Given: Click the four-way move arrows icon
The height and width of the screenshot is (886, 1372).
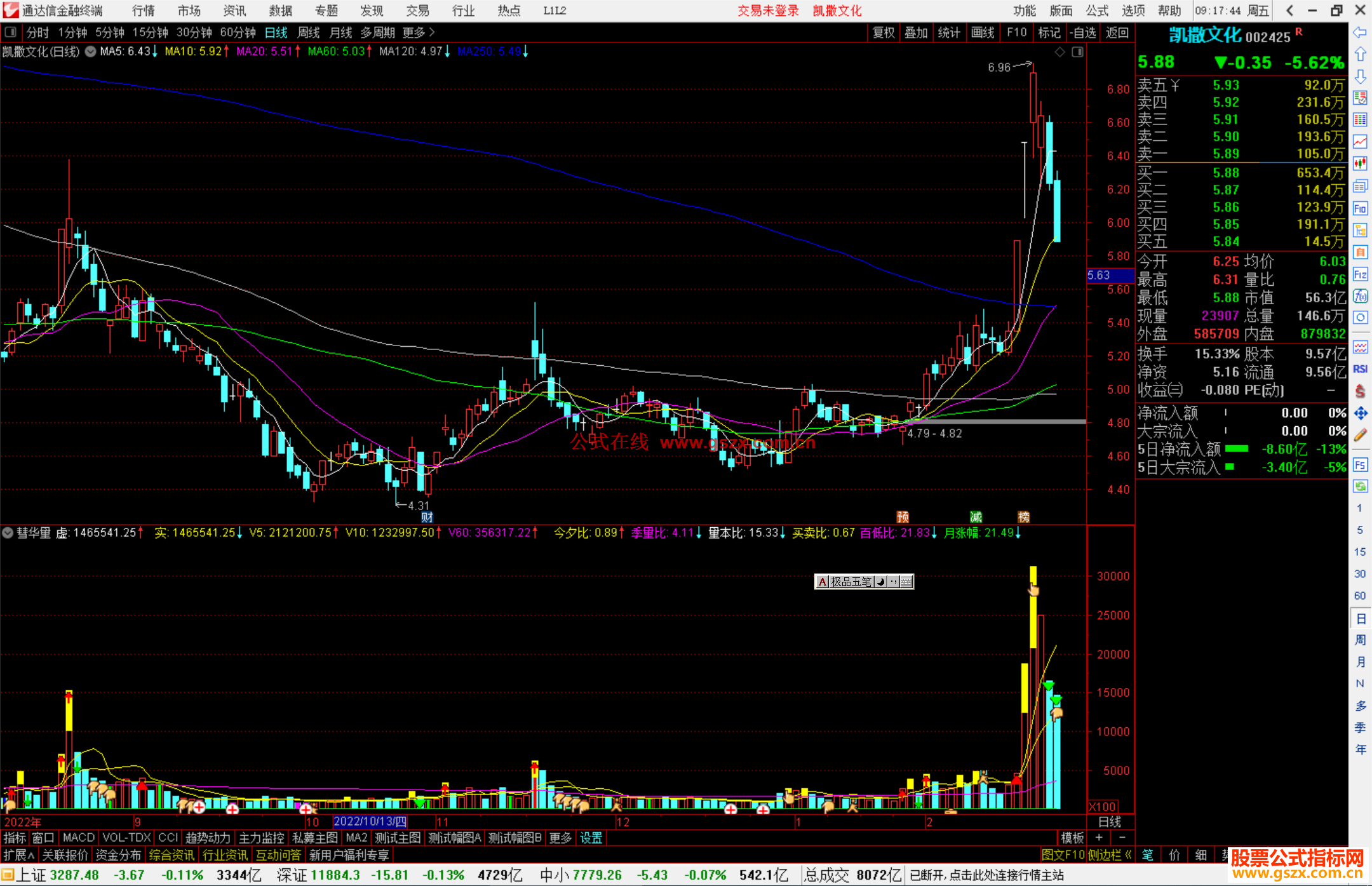Looking at the screenshot, I should pos(1360,413).
